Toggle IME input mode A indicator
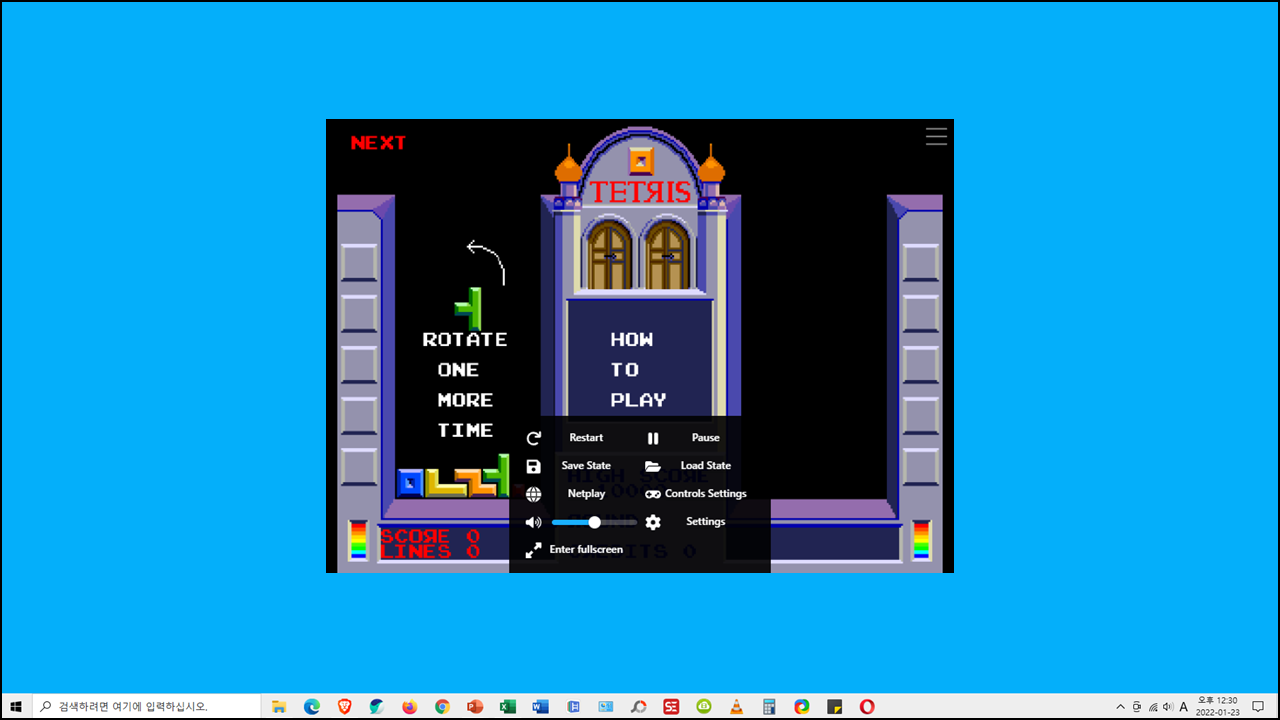The height and width of the screenshot is (720, 1280). (x=1184, y=706)
